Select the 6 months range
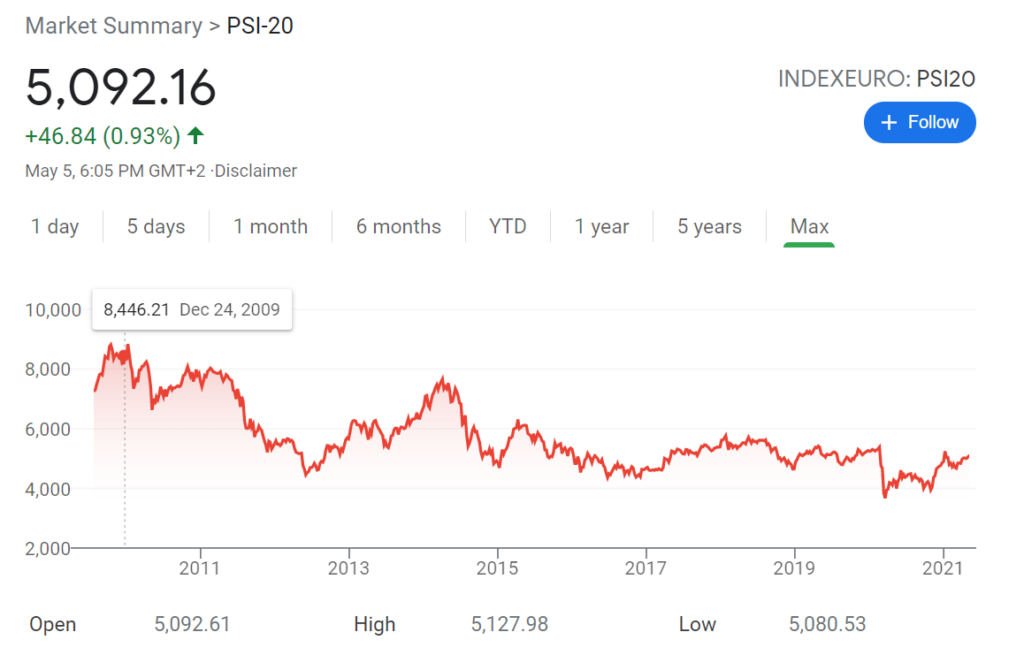Image resolution: width=1024 pixels, height=655 pixels. coord(398,226)
